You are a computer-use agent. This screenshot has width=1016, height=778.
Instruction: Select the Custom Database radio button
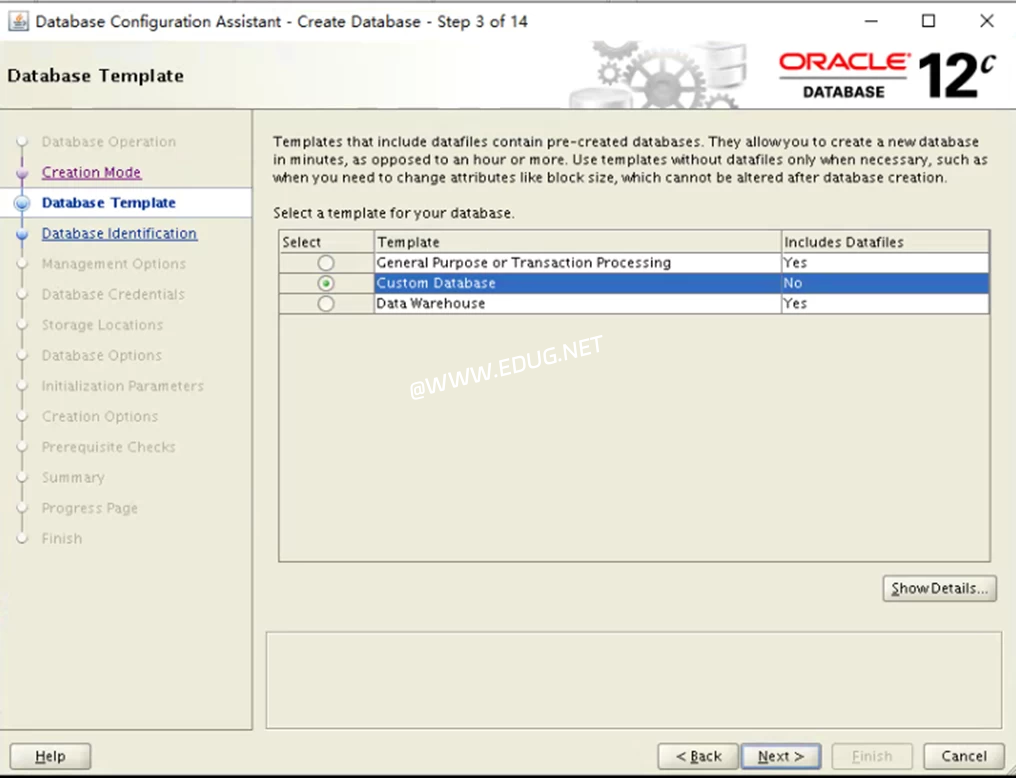point(326,283)
